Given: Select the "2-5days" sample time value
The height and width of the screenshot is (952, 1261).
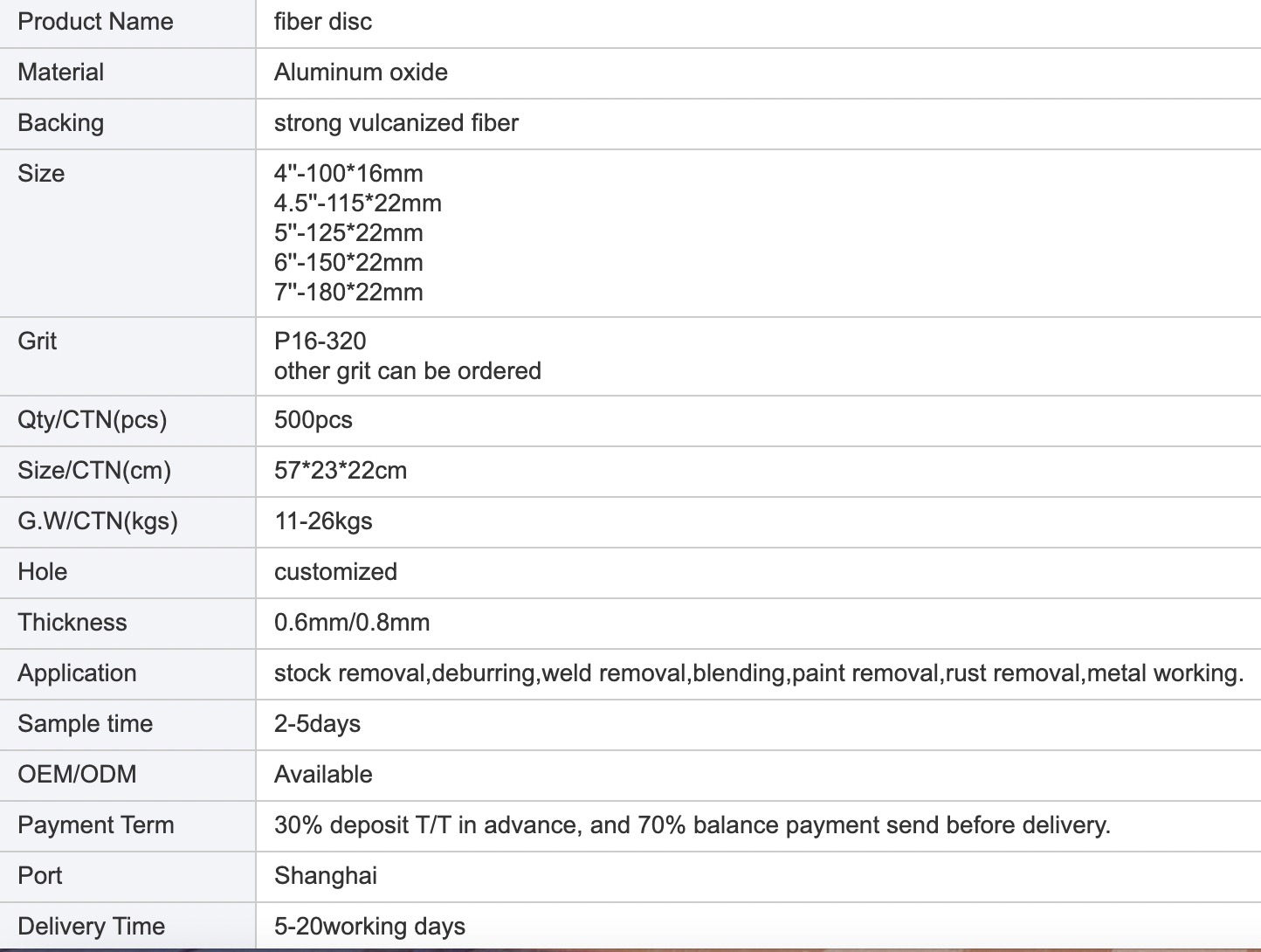Looking at the screenshot, I should (317, 724).
